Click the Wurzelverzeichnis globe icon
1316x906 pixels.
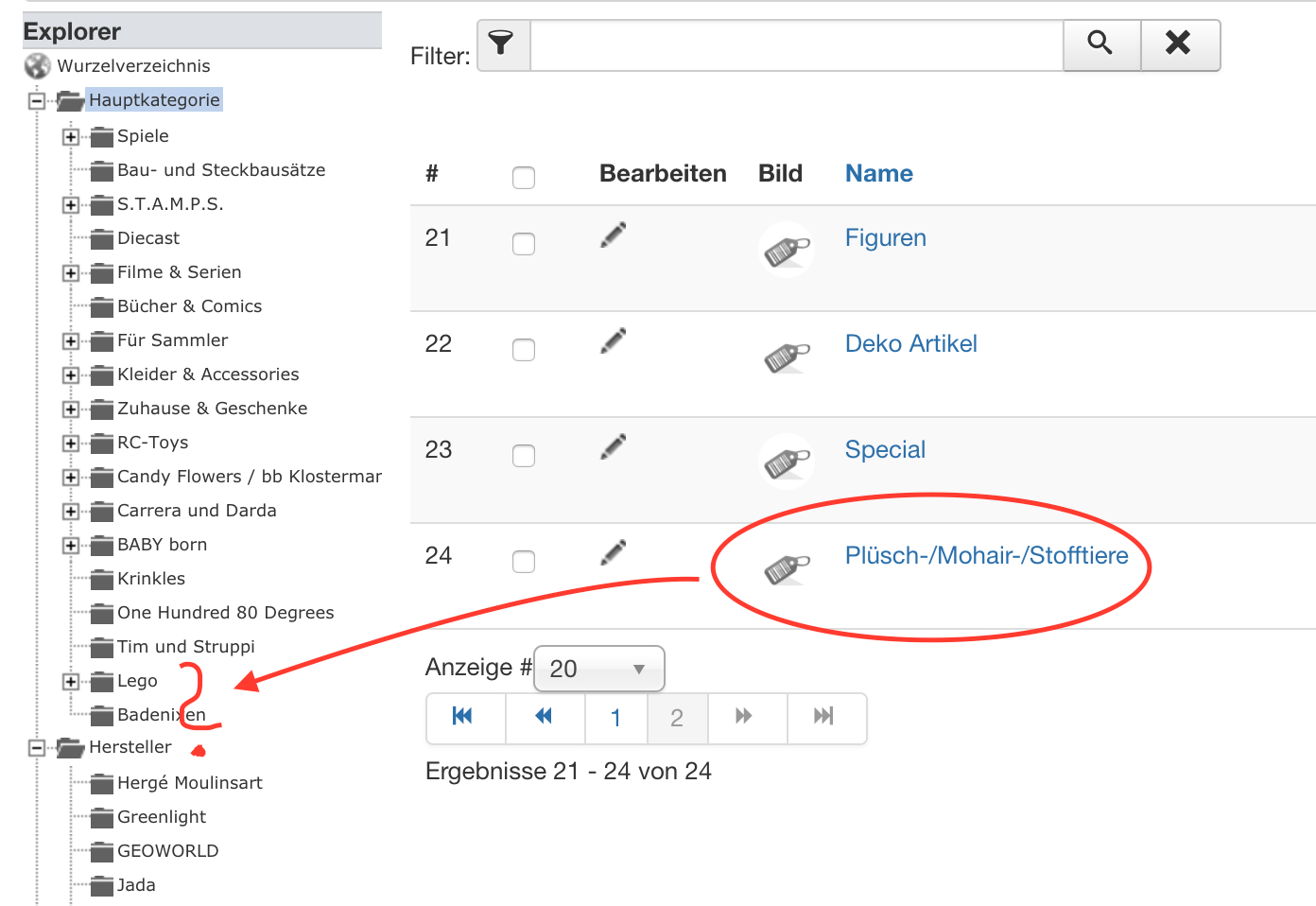(38, 66)
